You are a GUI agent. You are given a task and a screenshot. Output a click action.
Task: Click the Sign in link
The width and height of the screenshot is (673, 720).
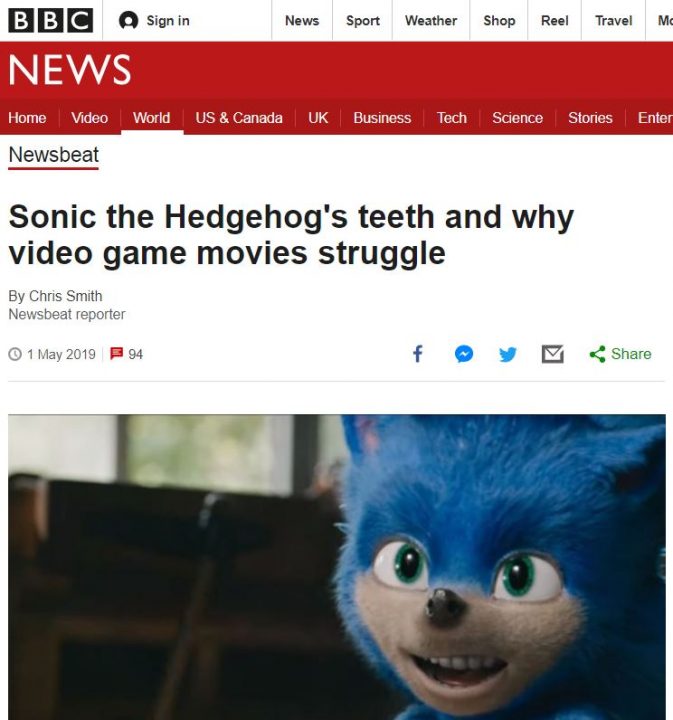[x=168, y=21]
